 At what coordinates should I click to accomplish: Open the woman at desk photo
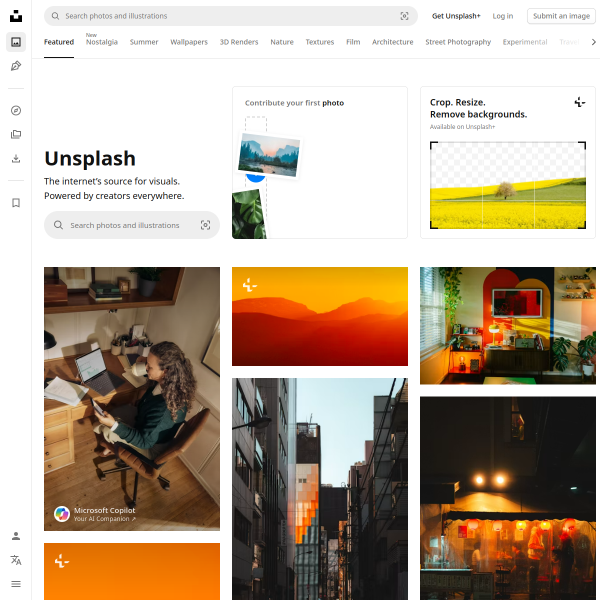[132, 399]
